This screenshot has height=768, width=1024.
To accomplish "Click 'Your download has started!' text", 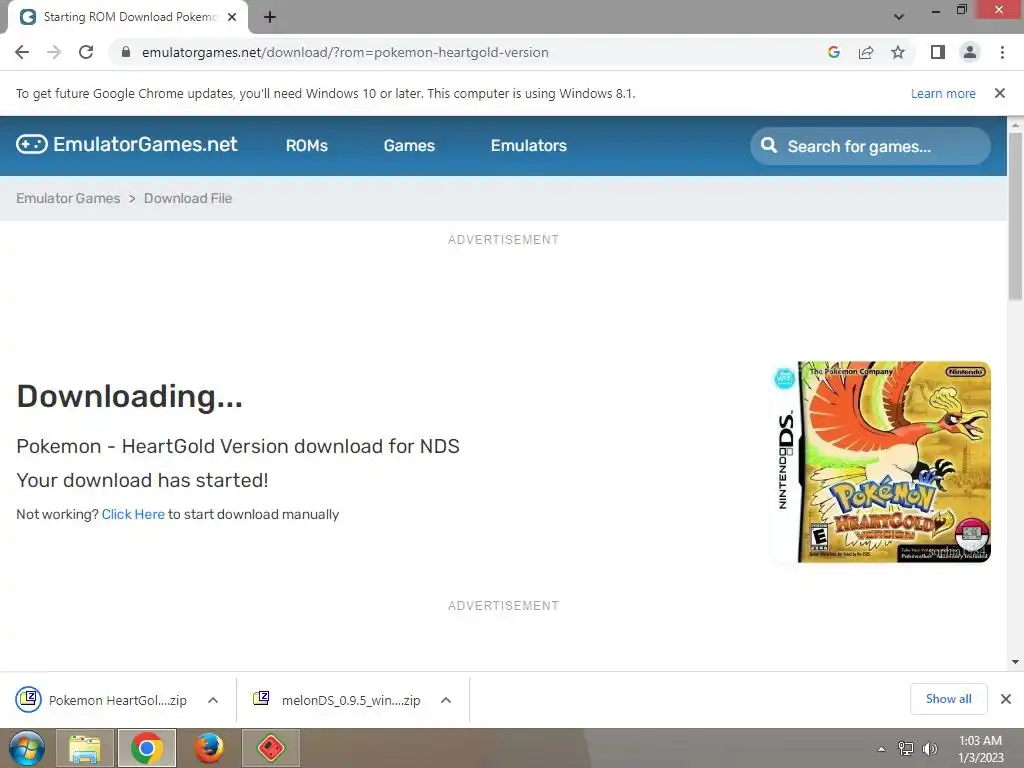I will click(x=142, y=481).
